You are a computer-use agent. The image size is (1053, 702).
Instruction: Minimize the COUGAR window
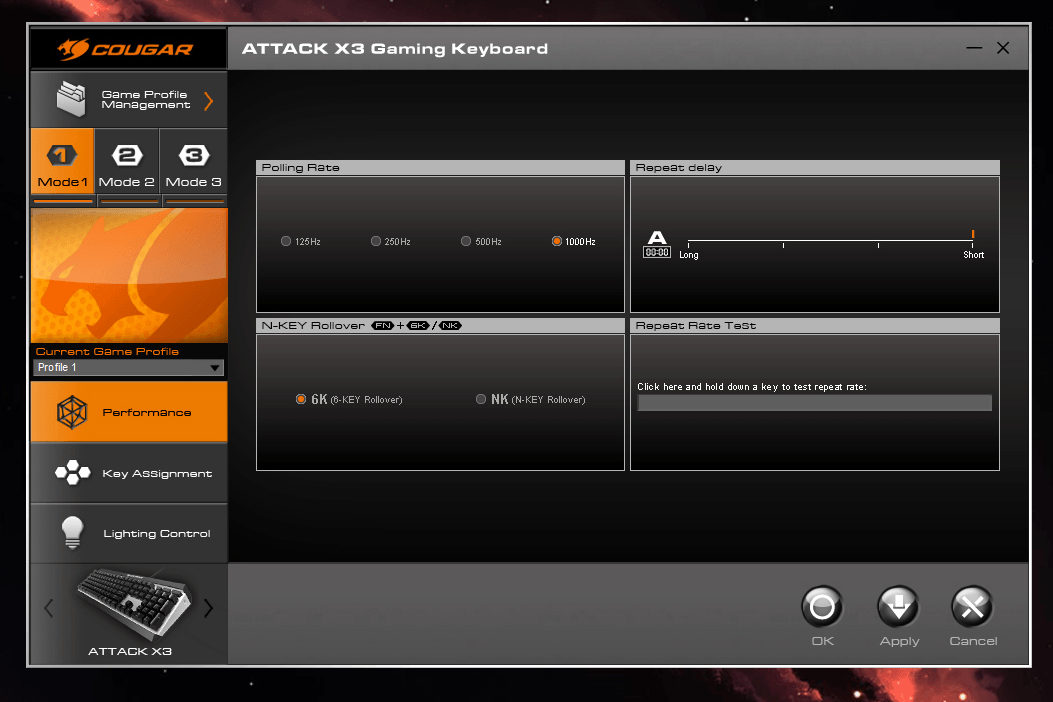[974, 48]
